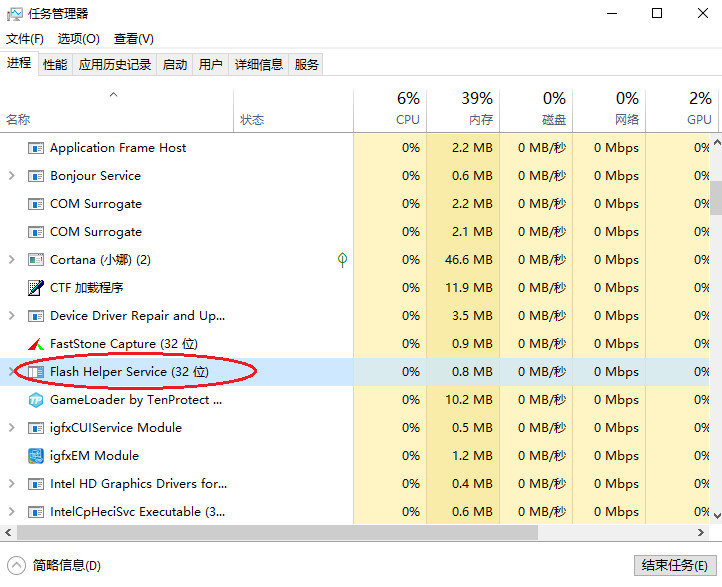Switch to the 启动 tab
The image size is (722, 587).
[175, 64]
